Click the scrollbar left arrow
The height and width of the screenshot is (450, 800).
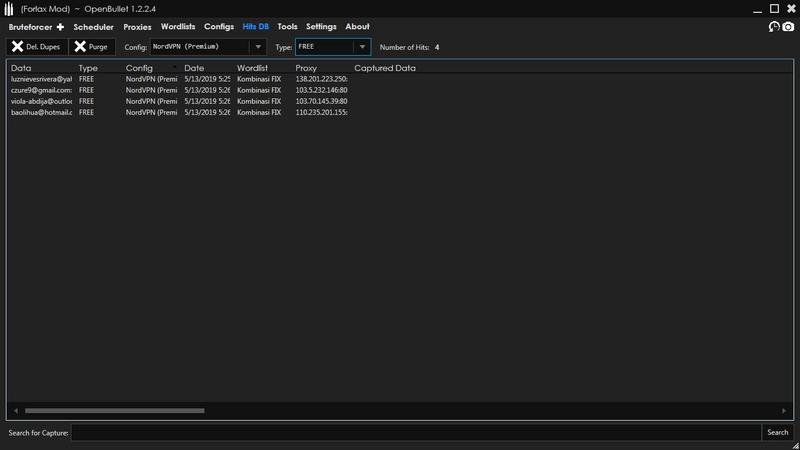pyautogui.click(x=16, y=411)
